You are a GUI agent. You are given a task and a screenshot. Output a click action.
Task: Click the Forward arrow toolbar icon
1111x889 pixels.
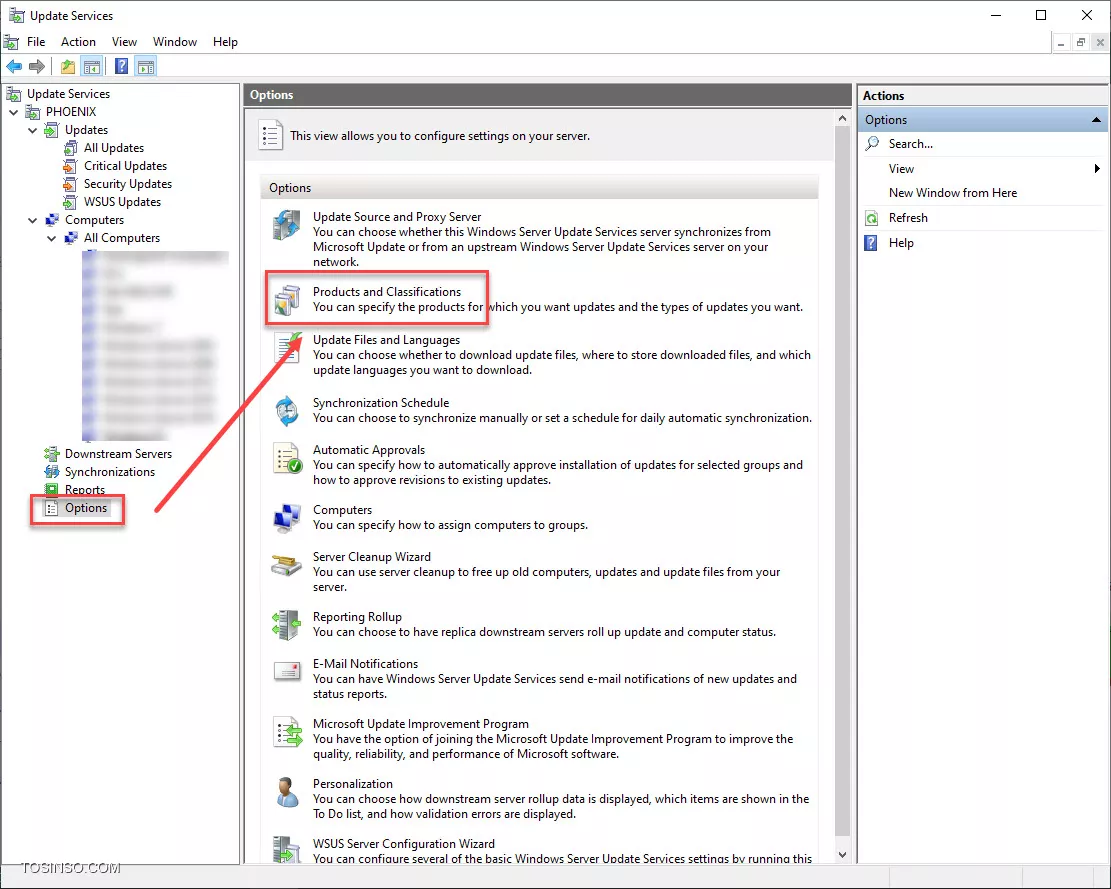click(37, 67)
